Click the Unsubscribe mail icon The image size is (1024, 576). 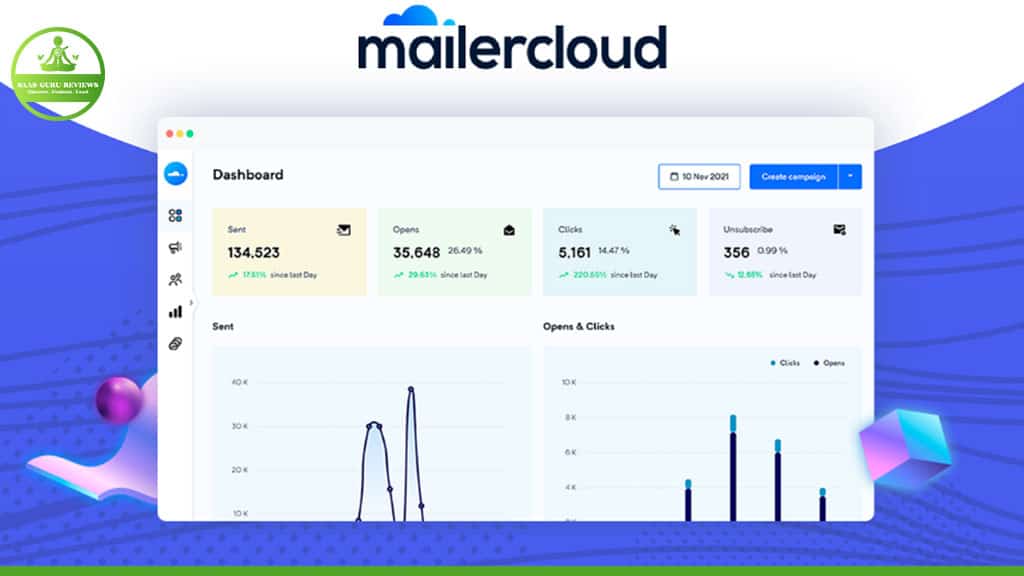[x=840, y=229]
